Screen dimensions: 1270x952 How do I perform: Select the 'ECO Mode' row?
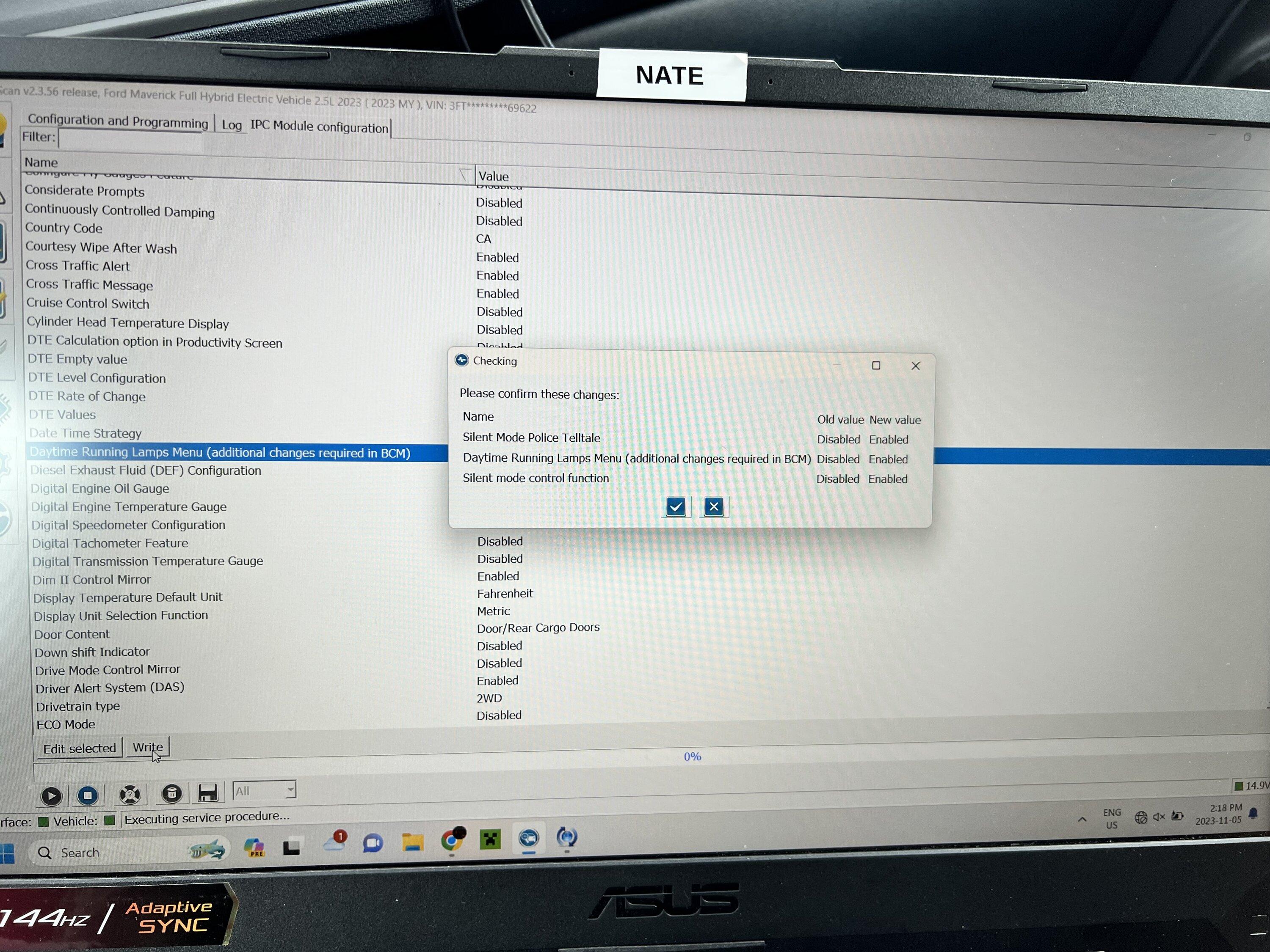[66, 725]
